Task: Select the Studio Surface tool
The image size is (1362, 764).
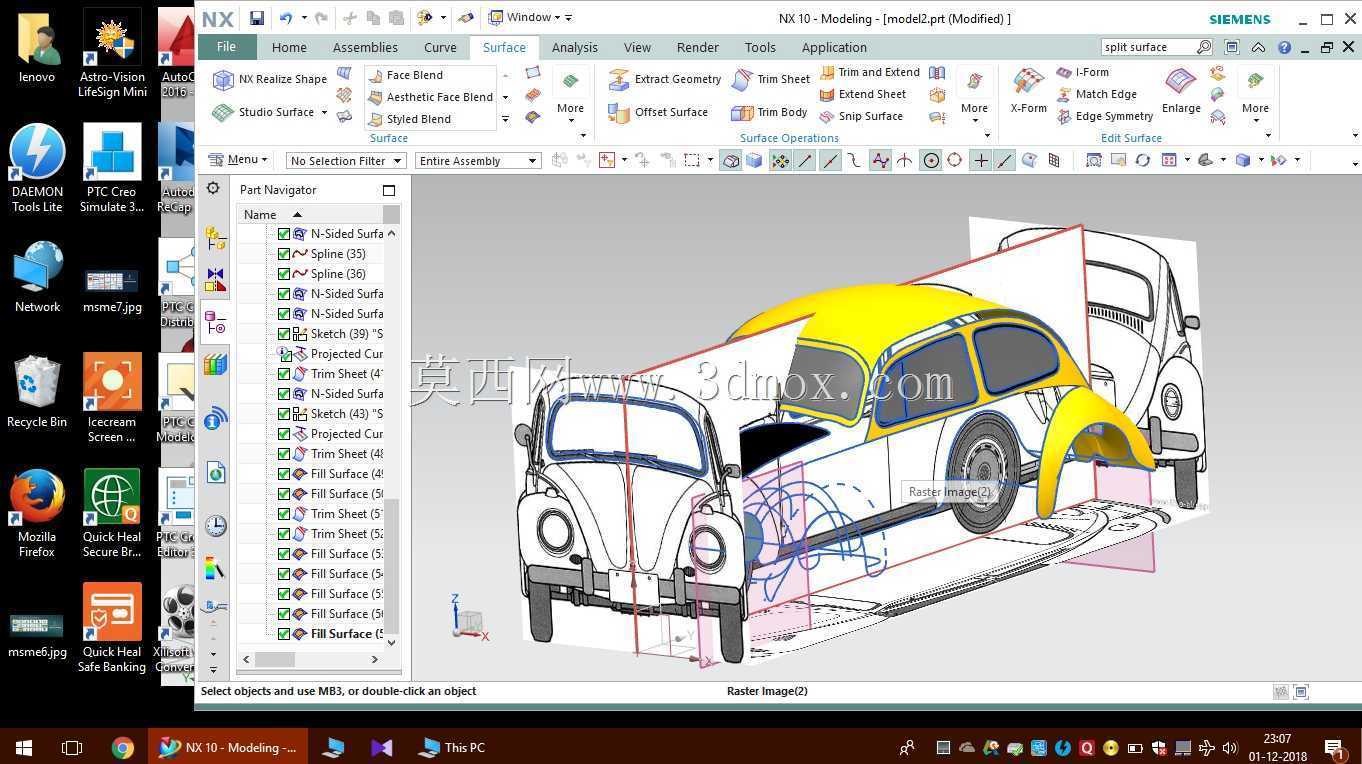Action: 264,112
